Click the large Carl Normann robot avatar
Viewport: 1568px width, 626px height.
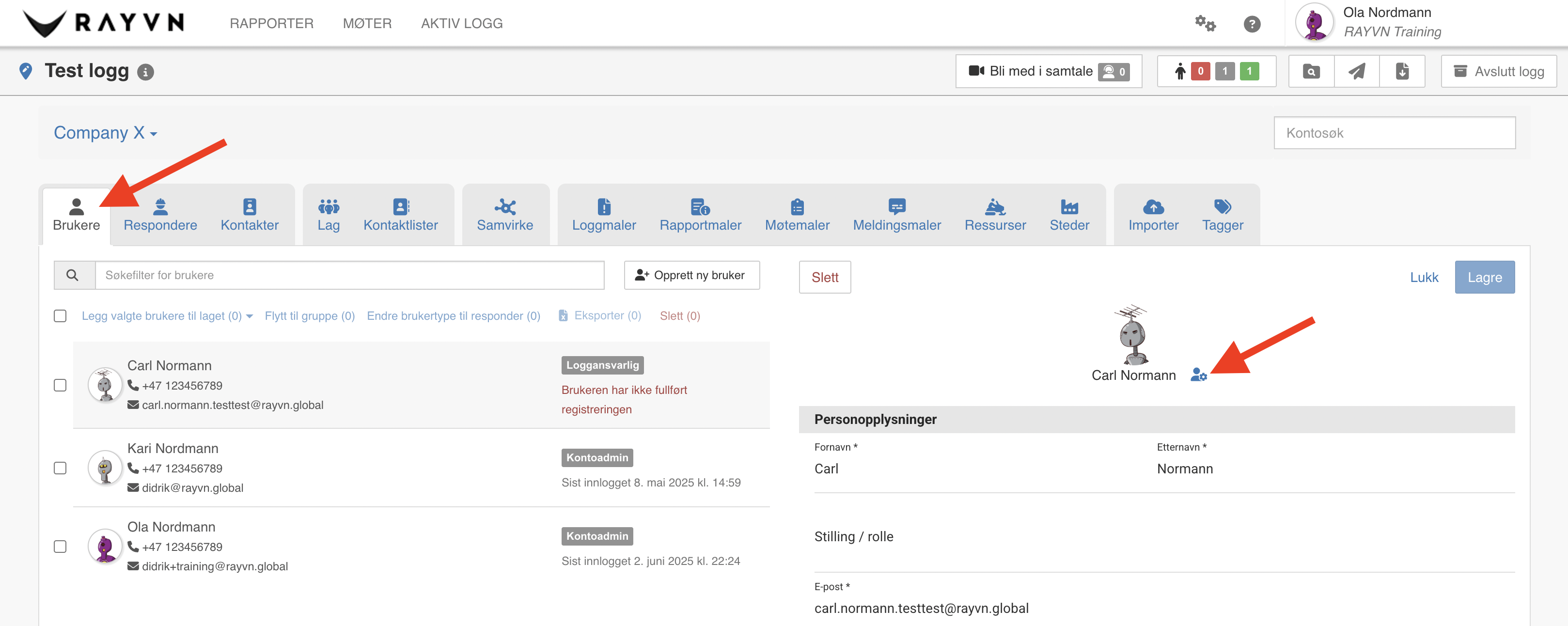pyautogui.click(x=1132, y=334)
